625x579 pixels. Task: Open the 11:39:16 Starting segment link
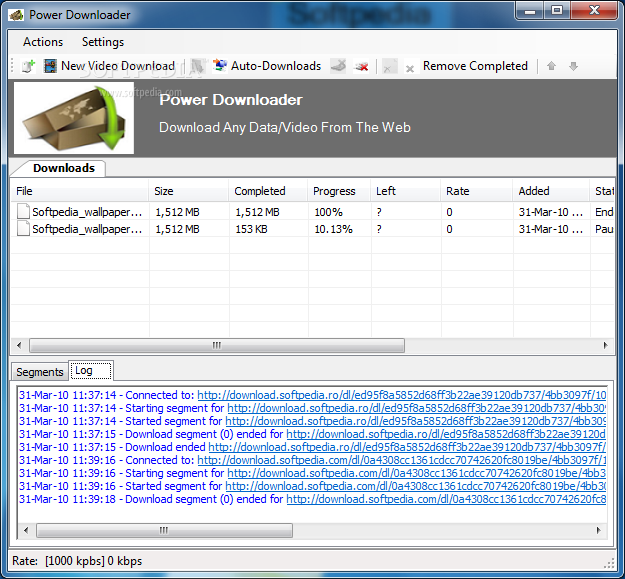point(417,473)
